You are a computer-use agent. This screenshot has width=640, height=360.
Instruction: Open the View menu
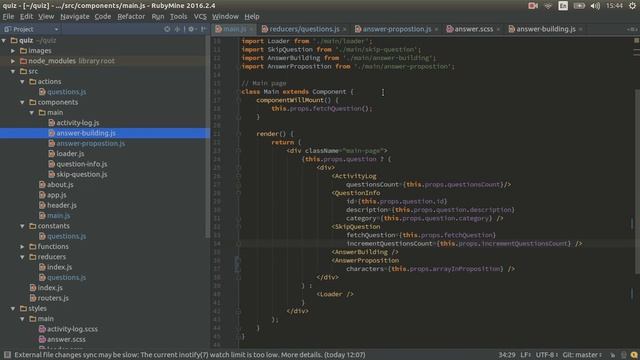(x=46, y=16)
